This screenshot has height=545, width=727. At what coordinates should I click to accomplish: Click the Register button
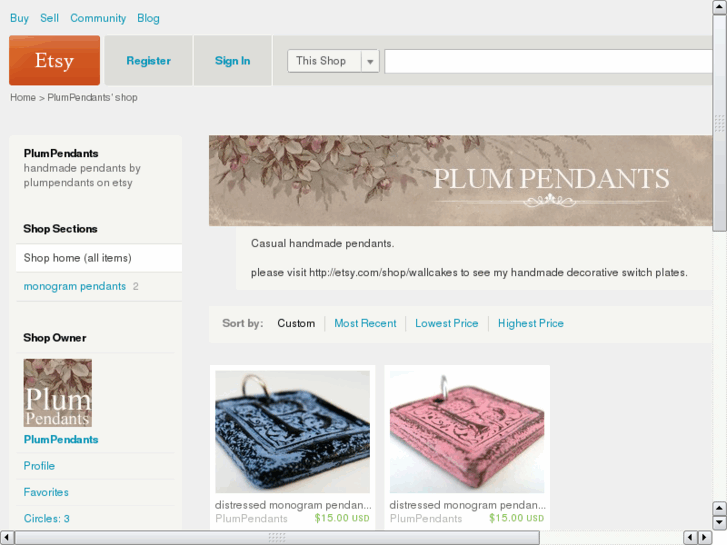[148, 61]
